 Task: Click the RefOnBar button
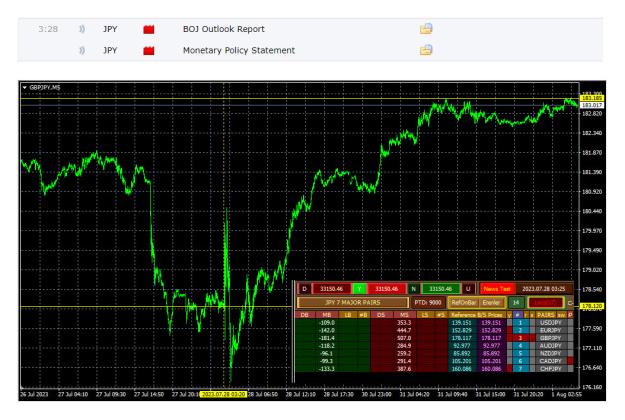coord(464,303)
